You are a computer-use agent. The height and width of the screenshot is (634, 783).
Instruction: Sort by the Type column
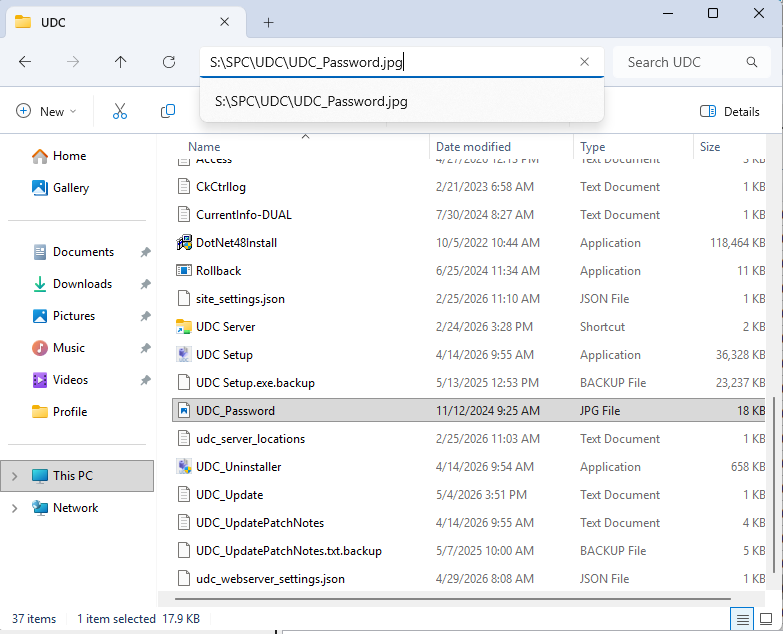click(593, 147)
